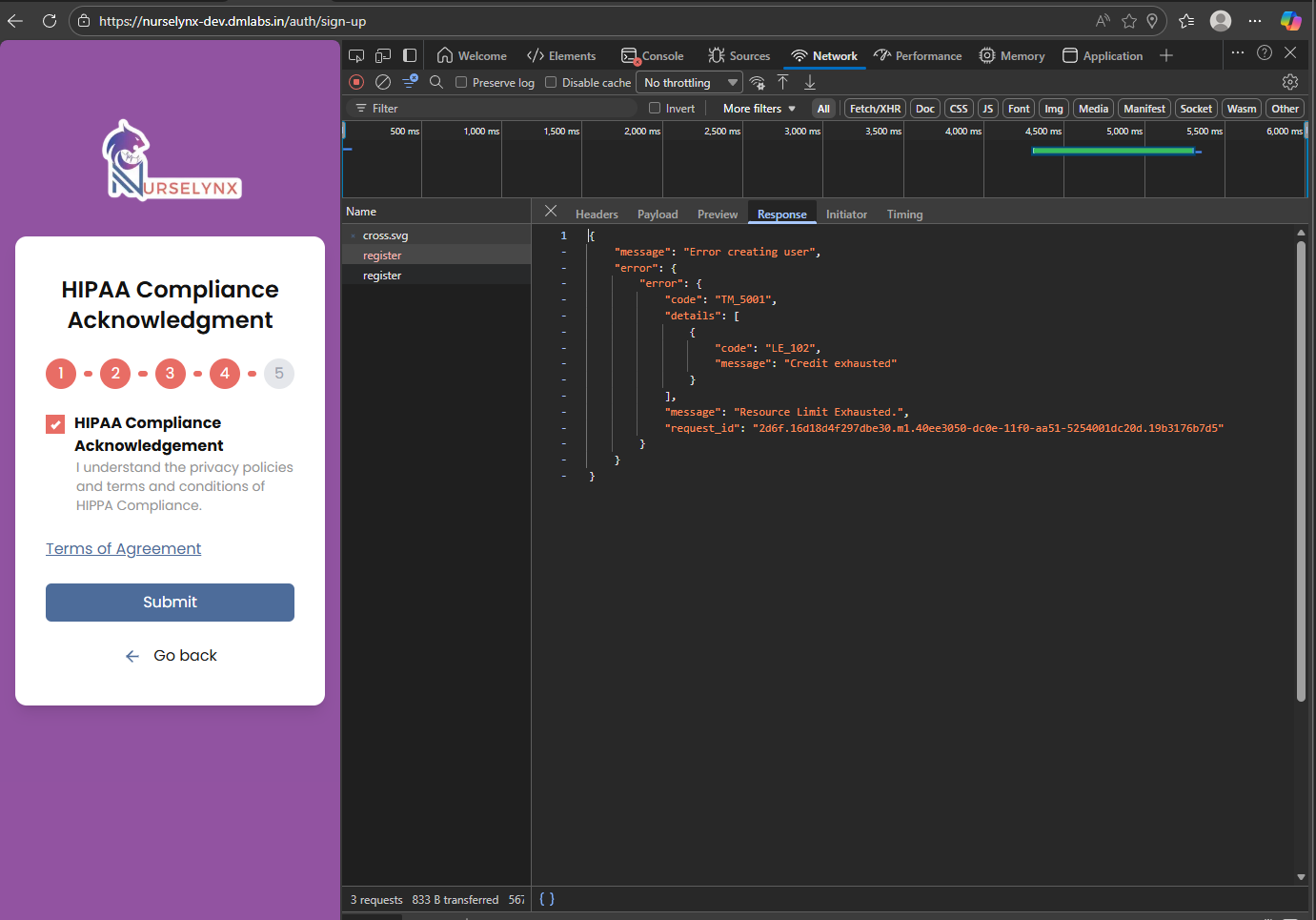Open the network search magnifier icon
Screen dimensions: 1316x920
point(436,83)
